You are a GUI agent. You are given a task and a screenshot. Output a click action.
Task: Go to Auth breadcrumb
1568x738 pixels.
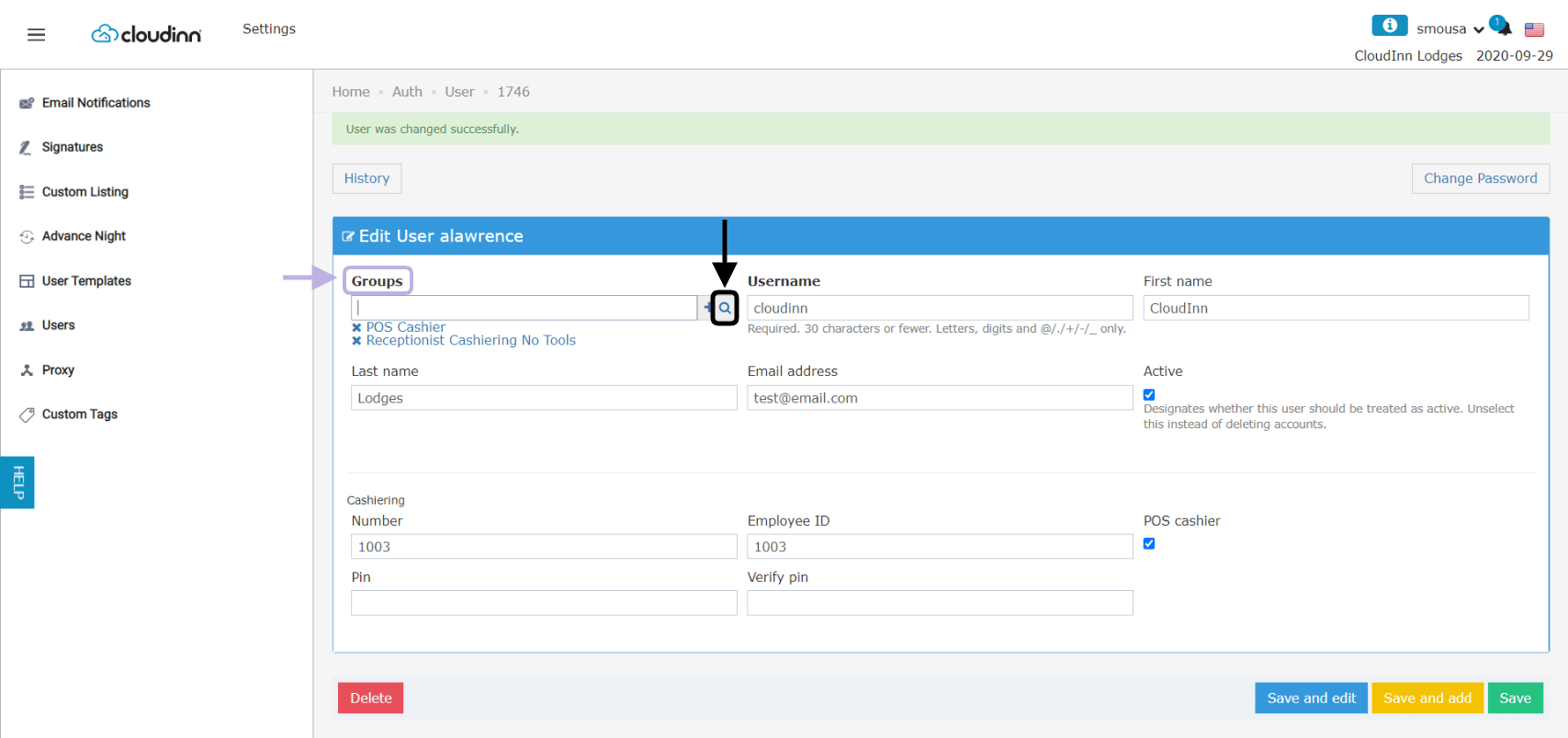[407, 92]
